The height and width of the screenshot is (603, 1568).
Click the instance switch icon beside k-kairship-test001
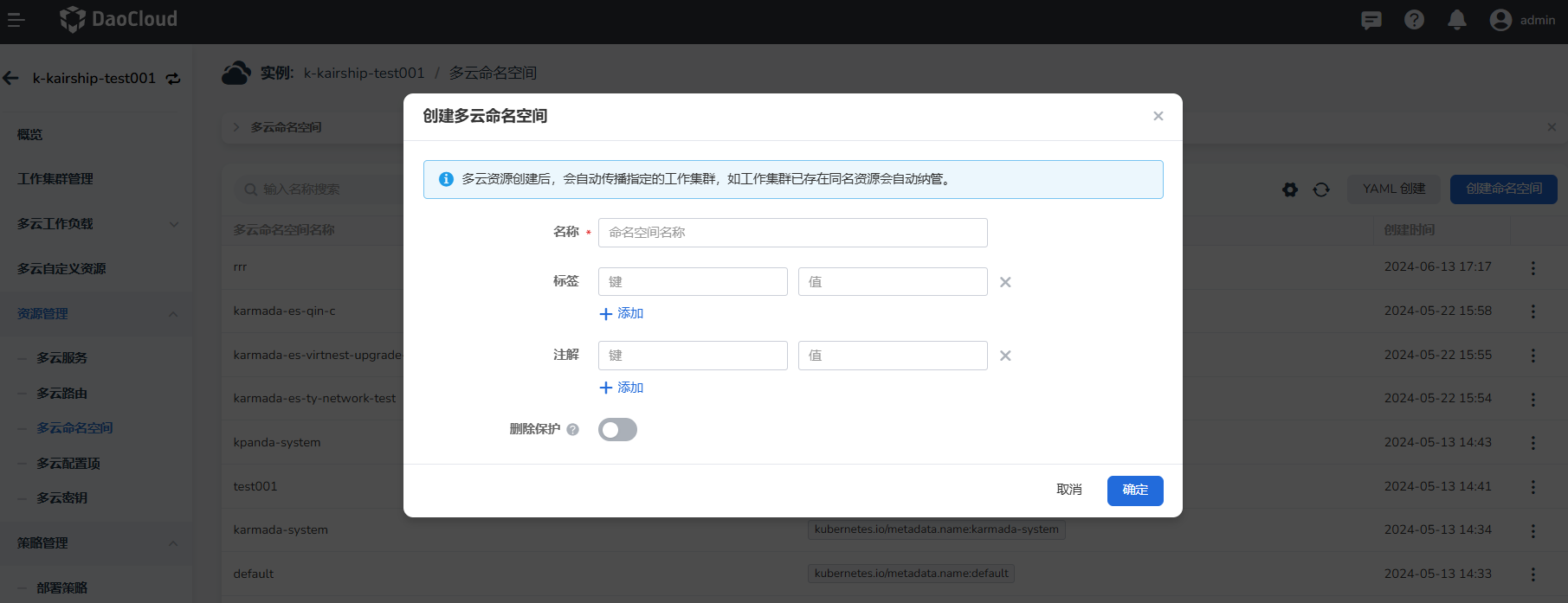(x=173, y=79)
